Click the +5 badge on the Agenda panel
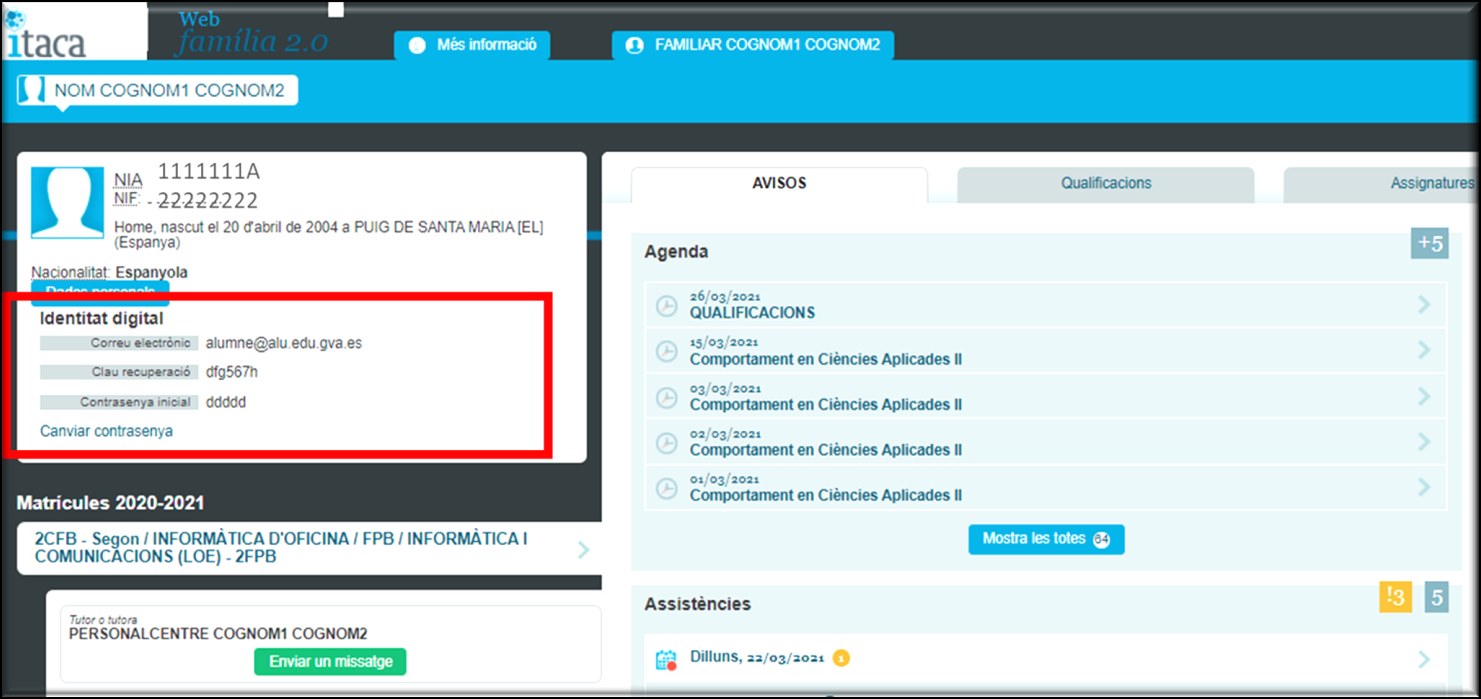This screenshot has width=1481, height=699. click(1429, 243)
